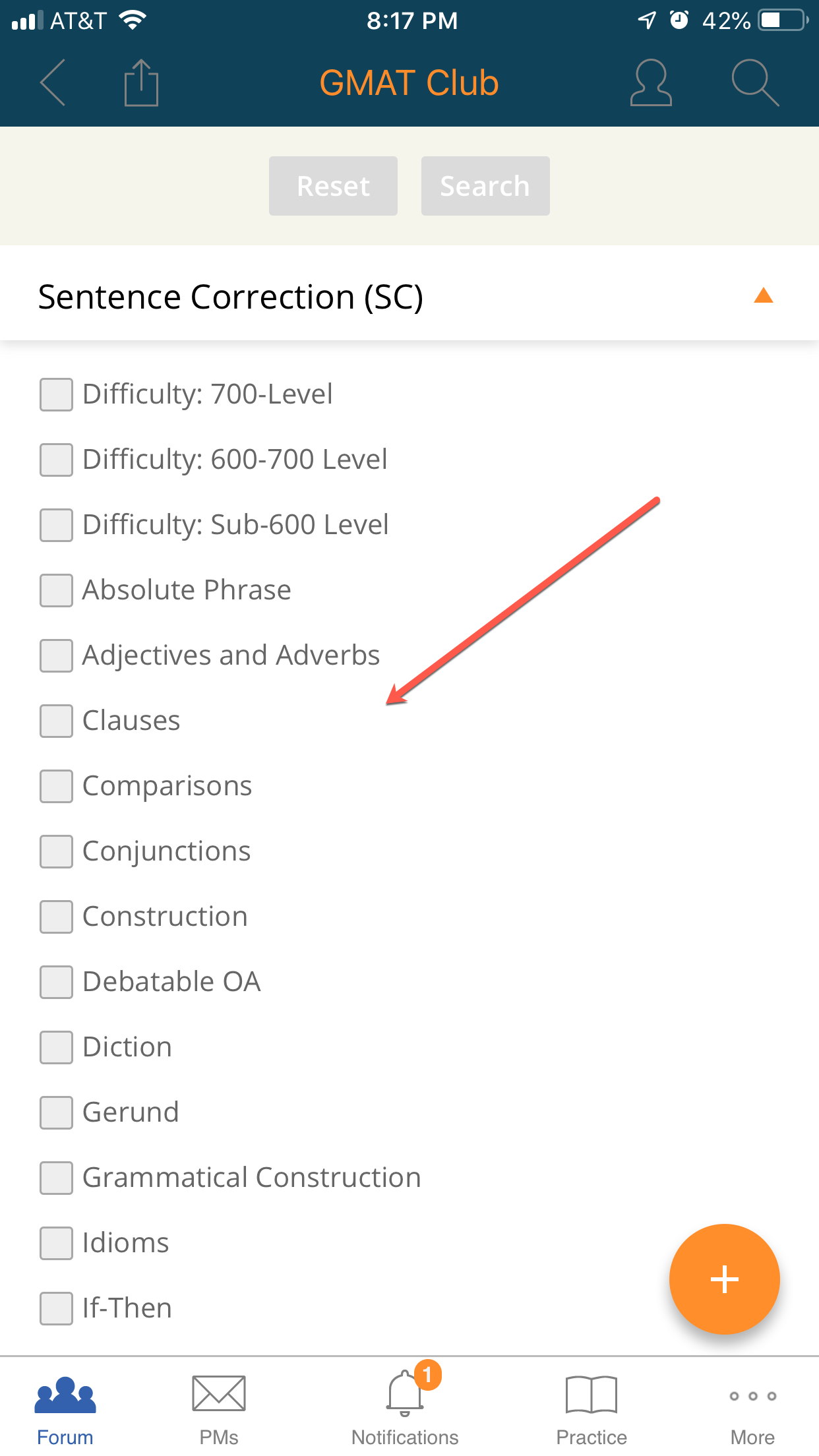Toggle the Gerund checkbox
This screenshot has height=1456, width=819.
coord(56,1112)
